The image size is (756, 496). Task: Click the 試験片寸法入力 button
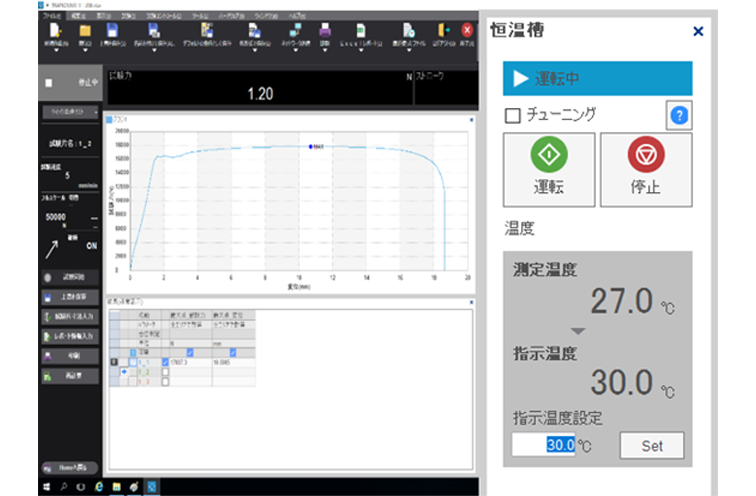tap(70, 316)
